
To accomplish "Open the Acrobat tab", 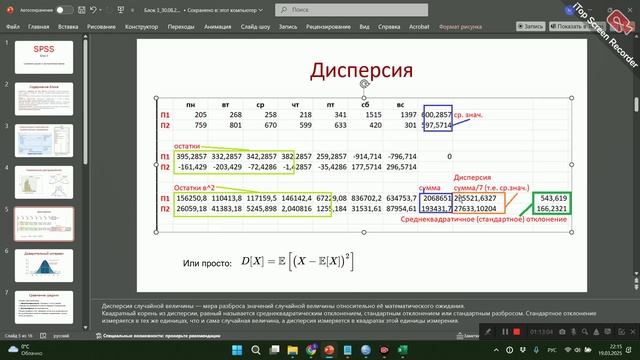I will tap(419, 27).
